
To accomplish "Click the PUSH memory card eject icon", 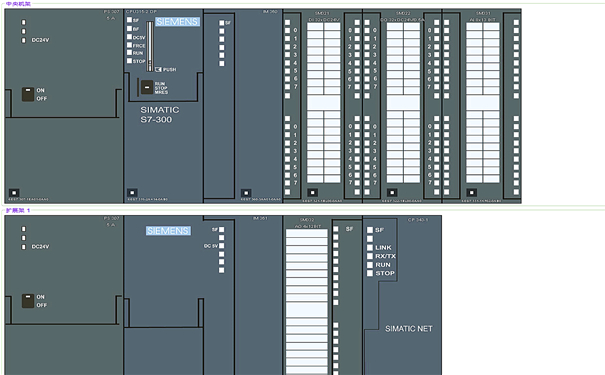I will pos(158,69).
